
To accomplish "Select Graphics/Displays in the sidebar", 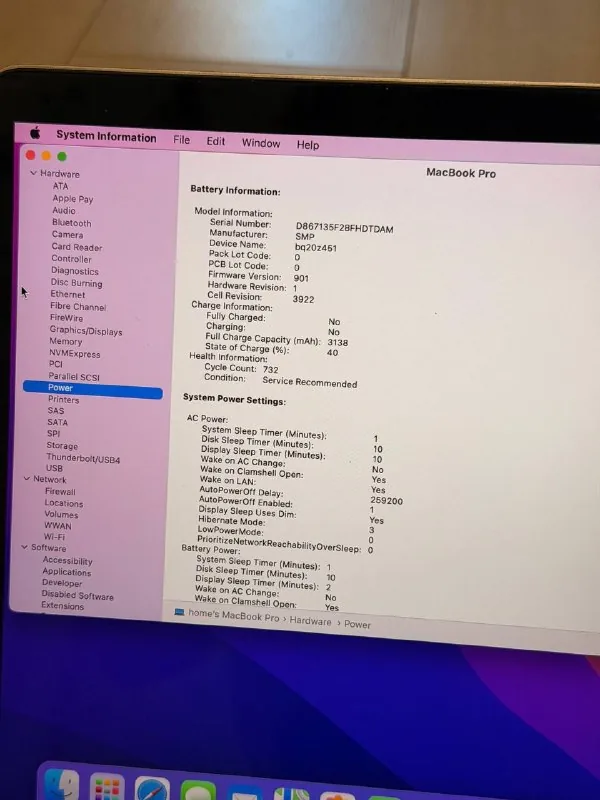I will coord(86,331).
